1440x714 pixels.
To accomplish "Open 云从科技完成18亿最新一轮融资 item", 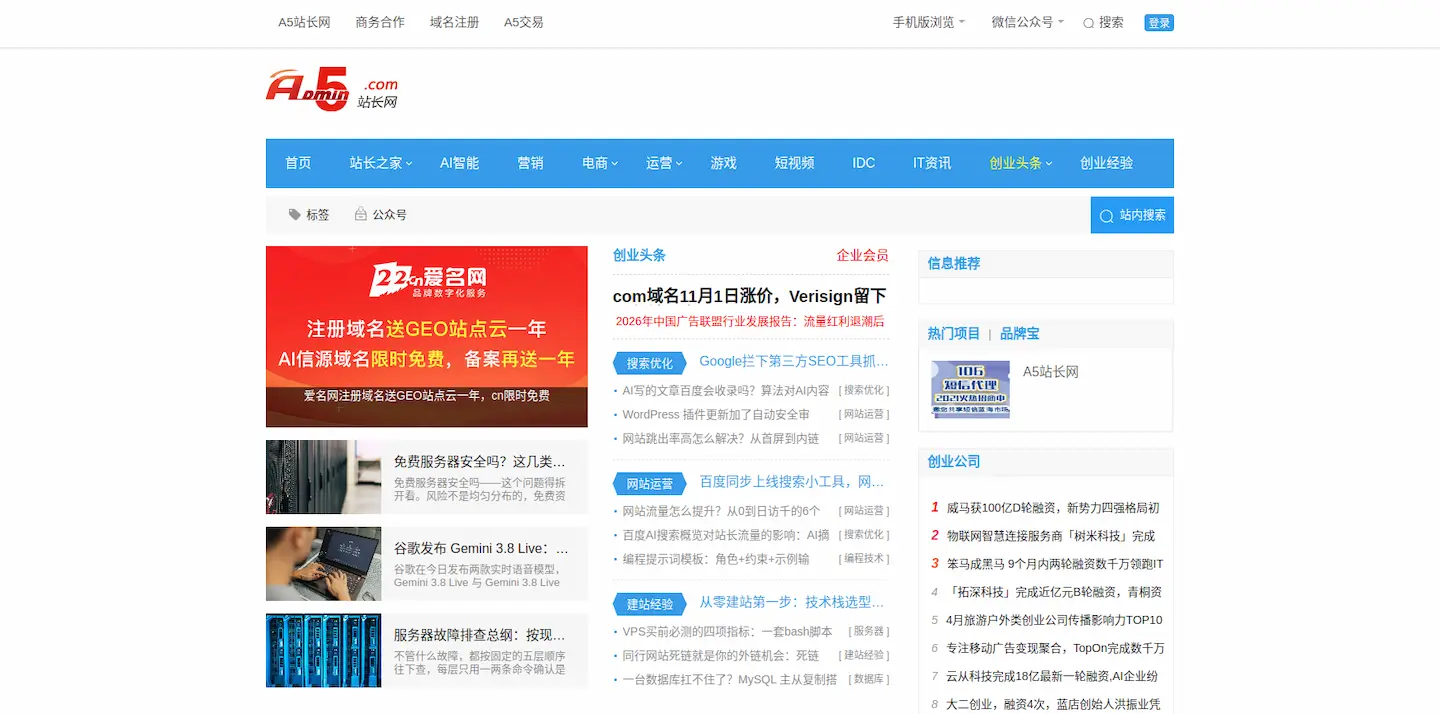I will click(x=1052, y=676).
